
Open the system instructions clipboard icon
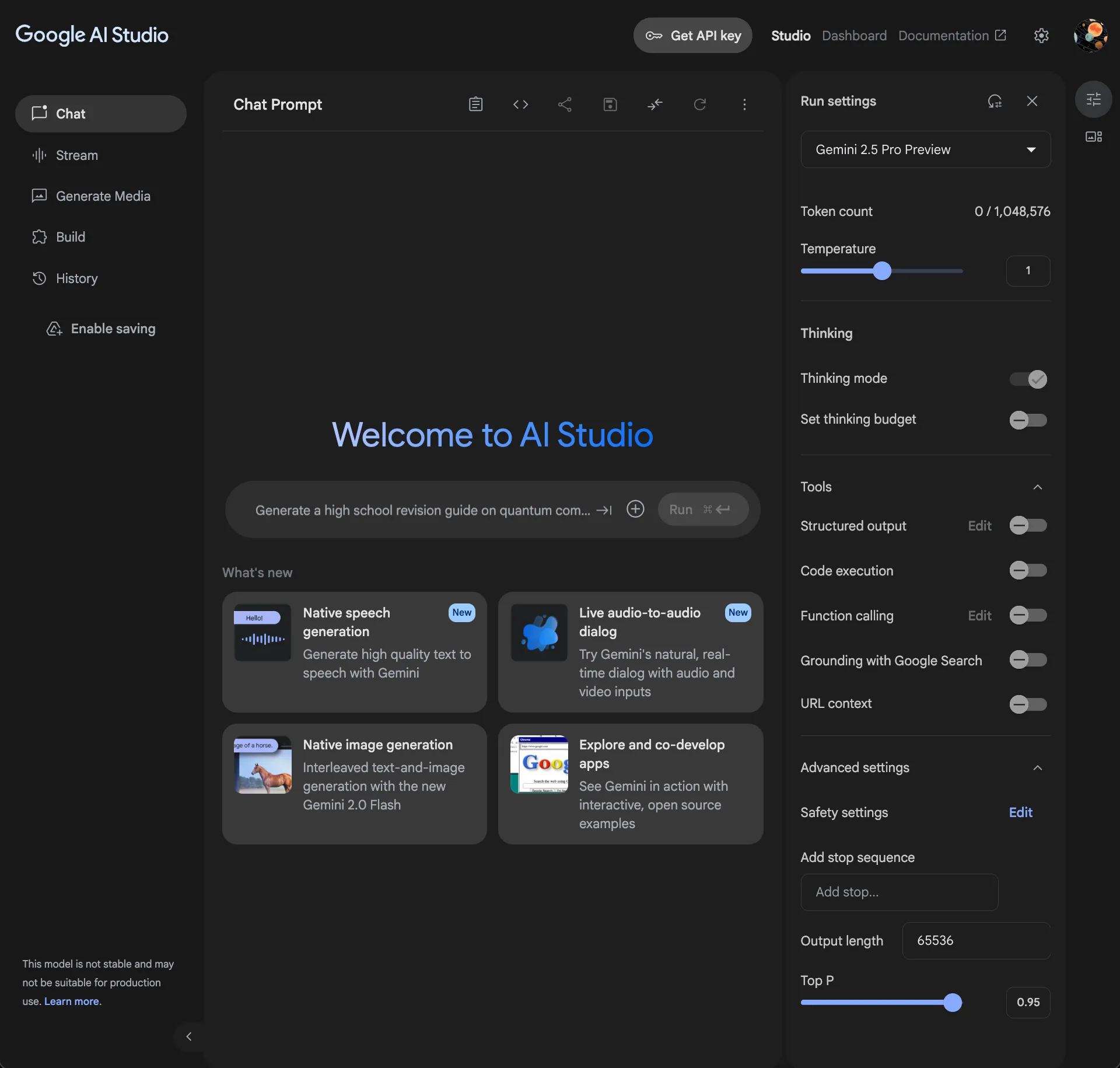tap(476, 104)
